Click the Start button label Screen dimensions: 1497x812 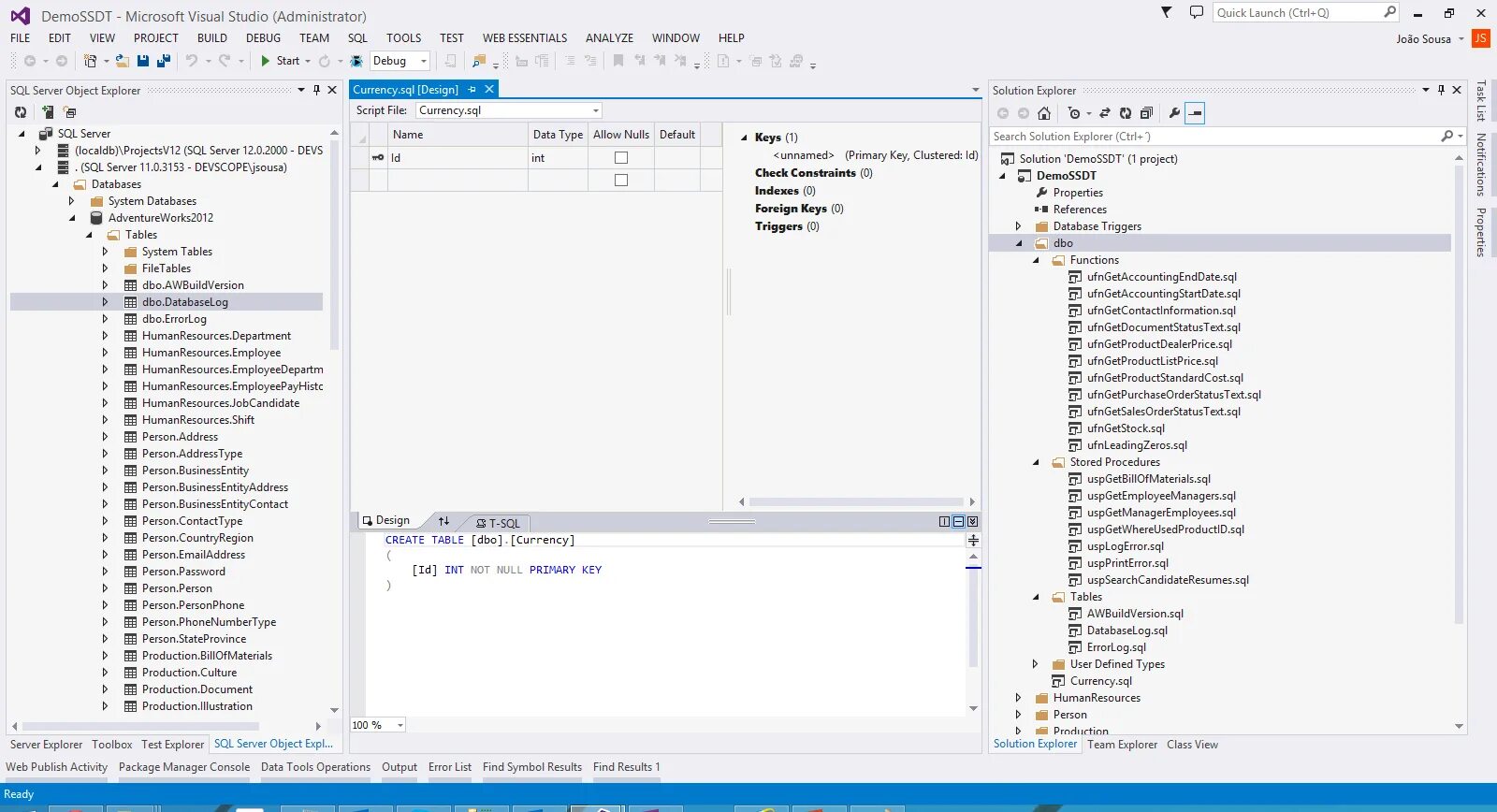(x=288, y=61)
